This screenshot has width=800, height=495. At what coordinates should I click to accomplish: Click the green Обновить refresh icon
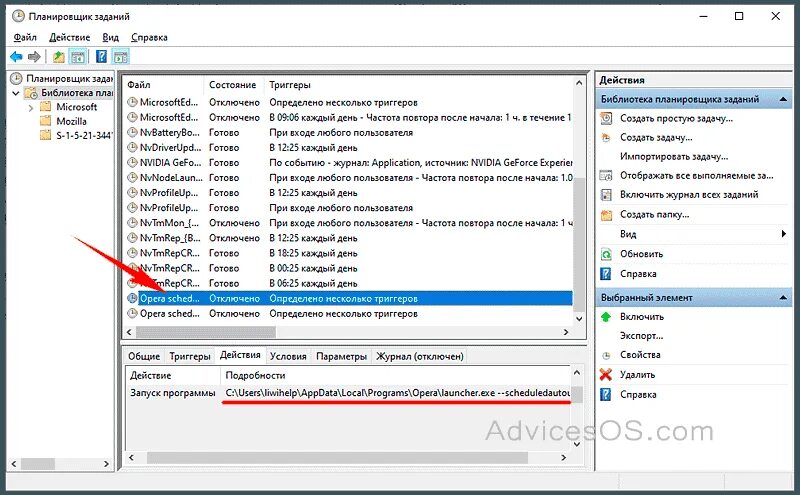tap(606, 254)
